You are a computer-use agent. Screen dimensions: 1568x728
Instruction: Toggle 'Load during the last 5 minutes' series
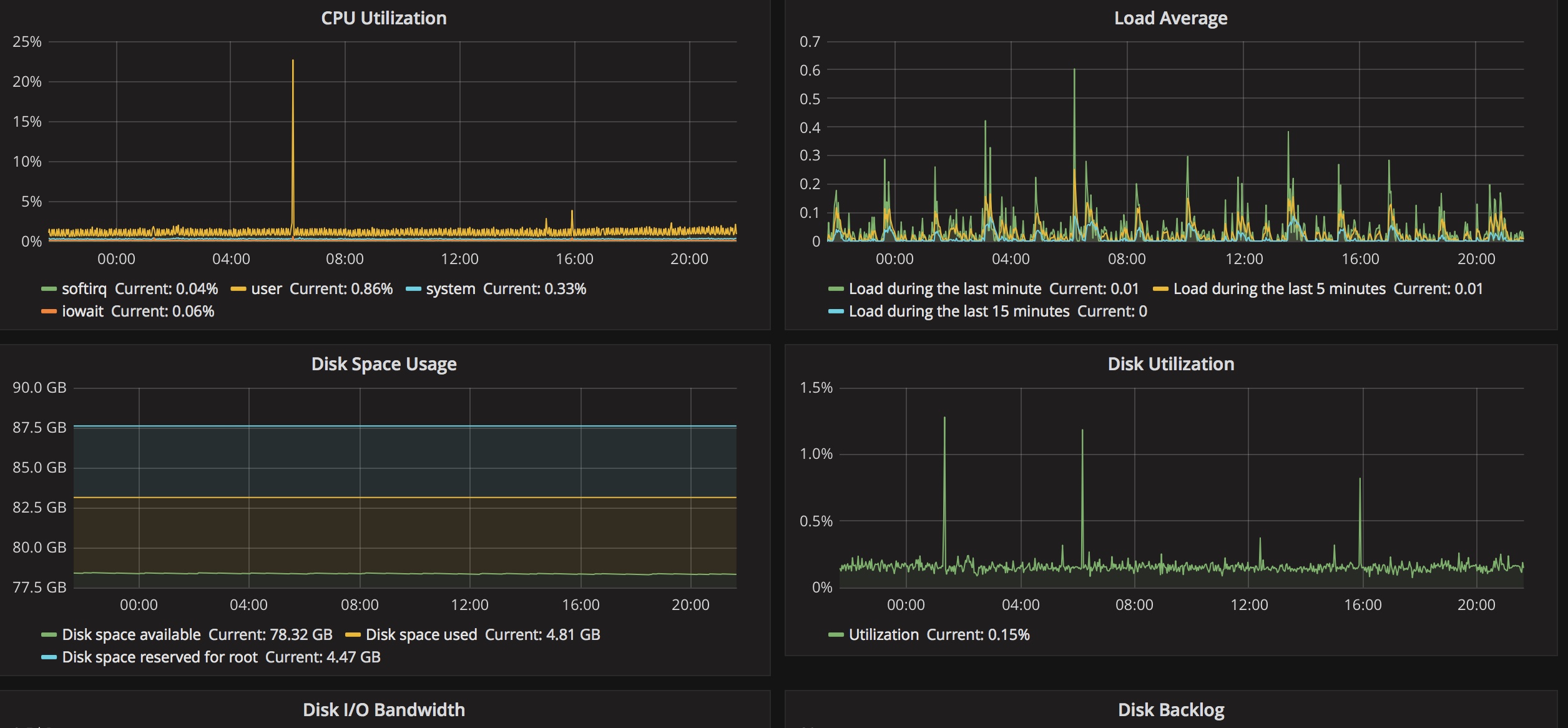click(1279, 289)
